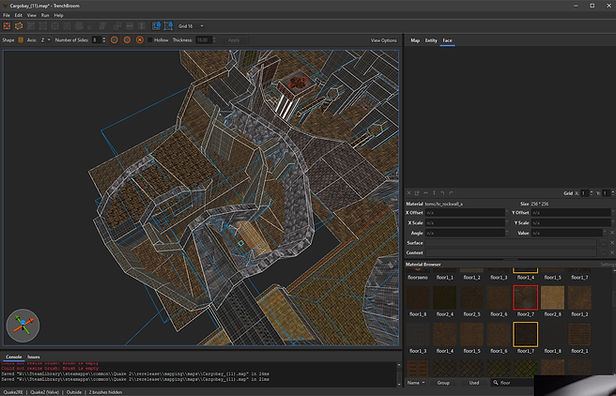
Task: Toggle the Used materials filter
Action: pos(474,382)
